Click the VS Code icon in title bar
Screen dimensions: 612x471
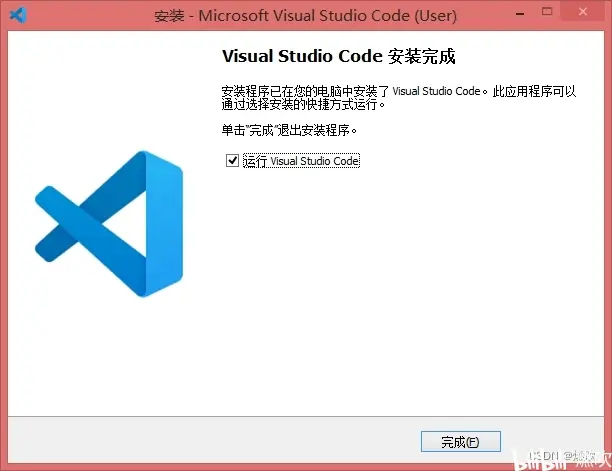click(x=18, y=16)
